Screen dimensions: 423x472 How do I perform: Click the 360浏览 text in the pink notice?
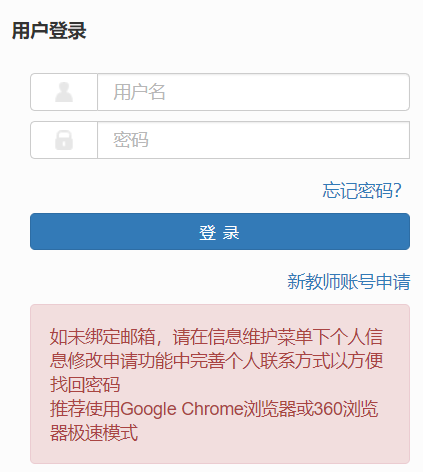[346, 409]
